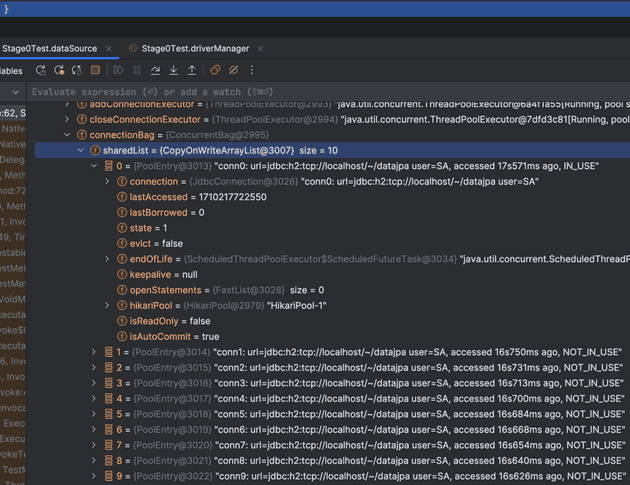Expand PoolEntry 9 conn9
630x485 pixels.
click(94, 476)
